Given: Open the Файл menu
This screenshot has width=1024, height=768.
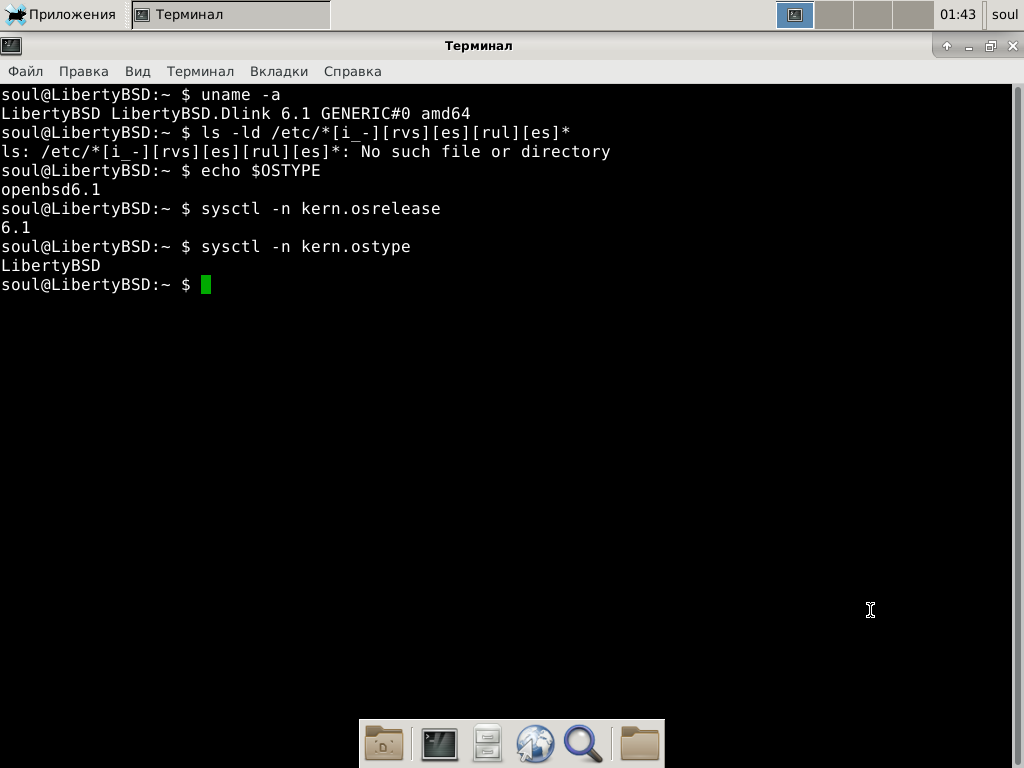Looking at the screenshot, I should click(25, 71).
